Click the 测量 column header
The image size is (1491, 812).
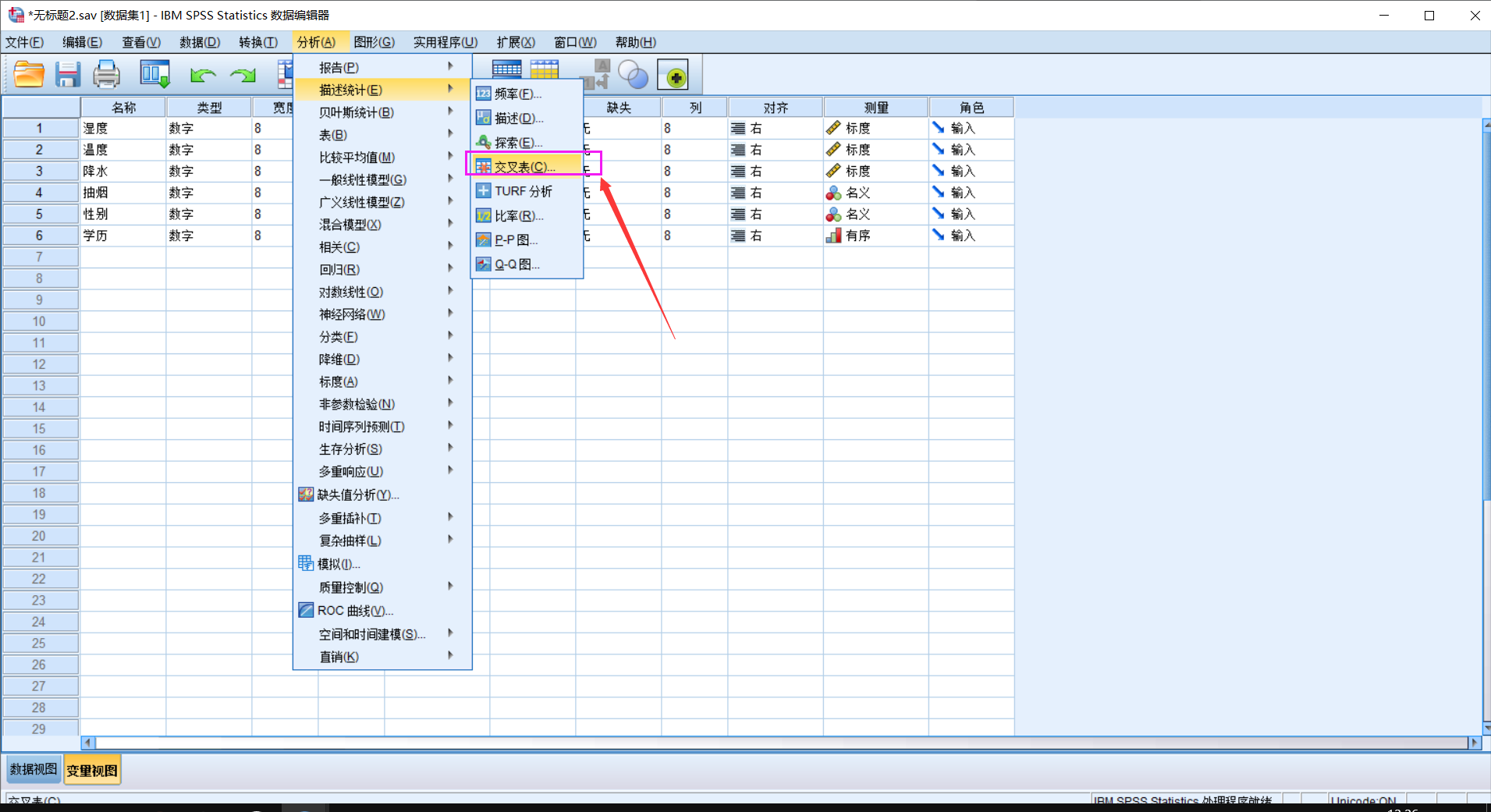click(875, 108)
